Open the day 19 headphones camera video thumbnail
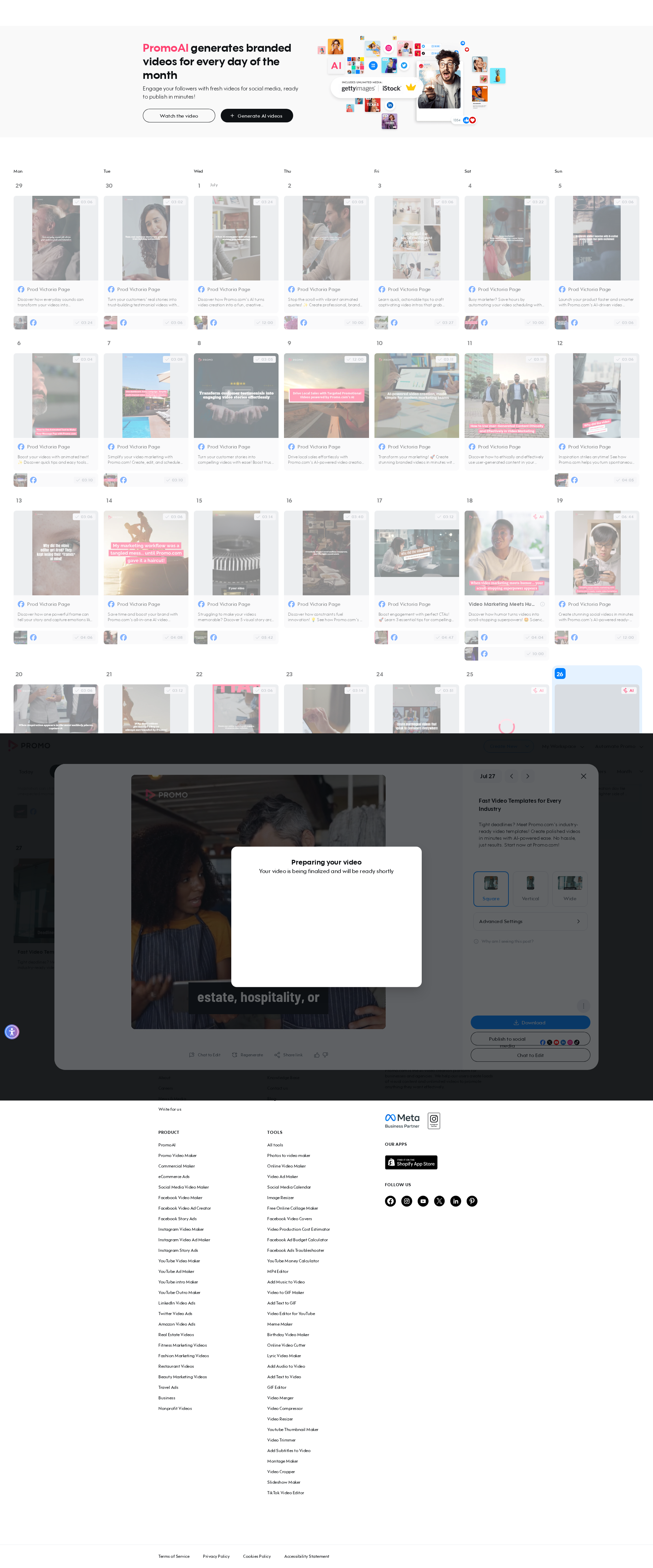This screenshot has height=1568, width=653. [597, 553]
